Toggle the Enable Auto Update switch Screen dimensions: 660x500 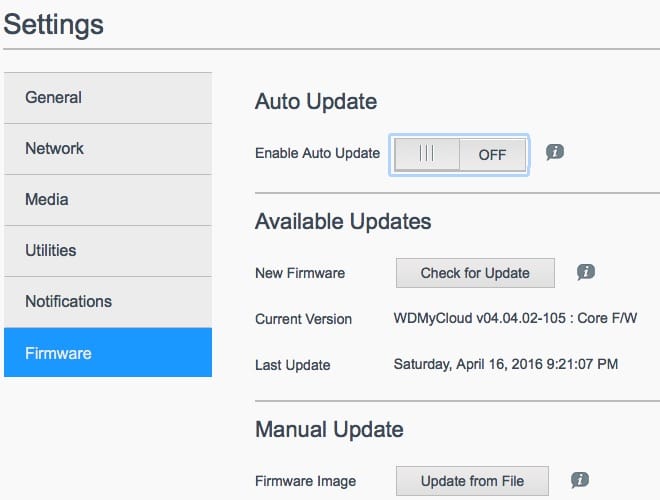point(459,154)
